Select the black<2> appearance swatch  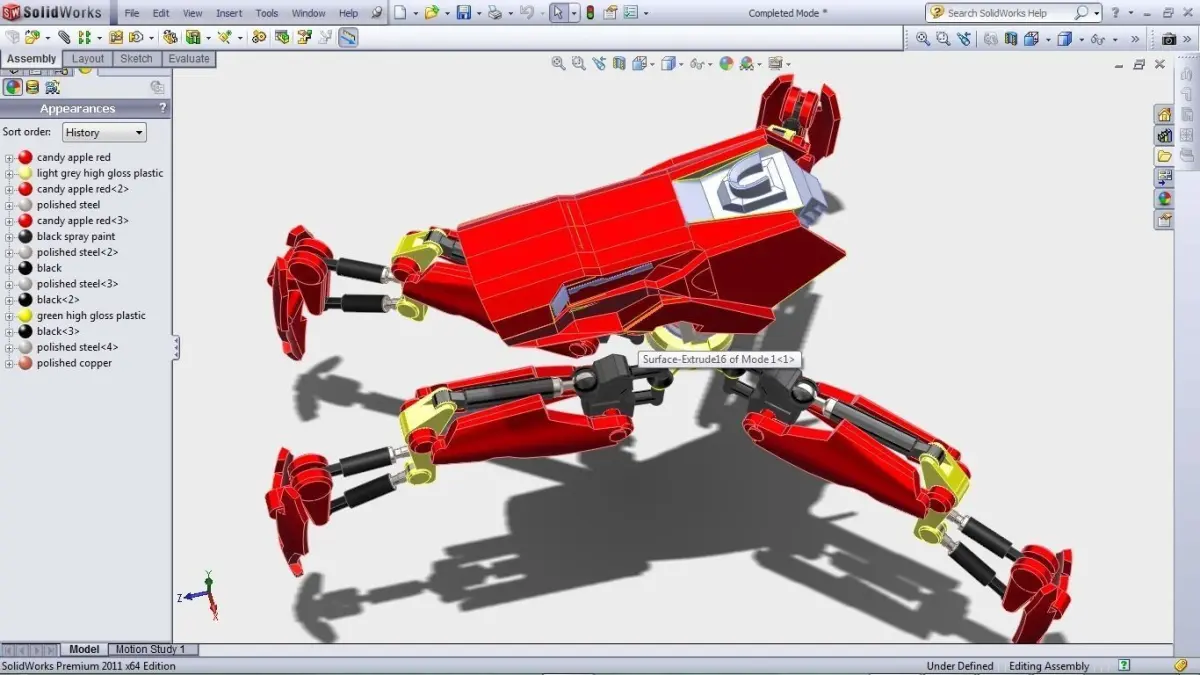pos(25,300)
